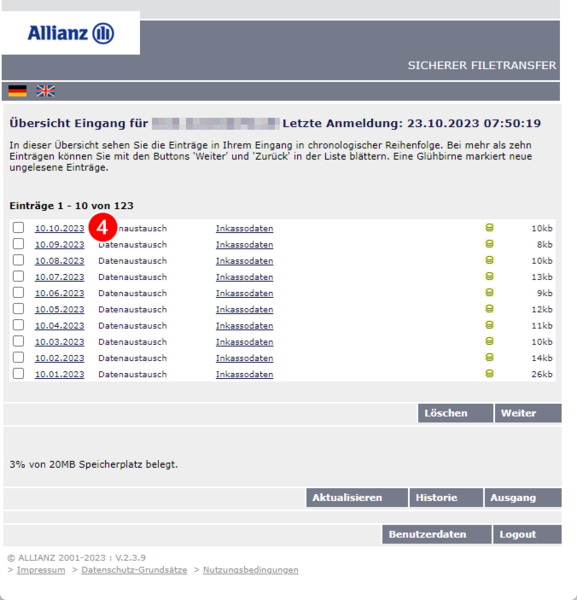
Task: Refresh the list with Aktualisieren
Action: tap(357, 497)
